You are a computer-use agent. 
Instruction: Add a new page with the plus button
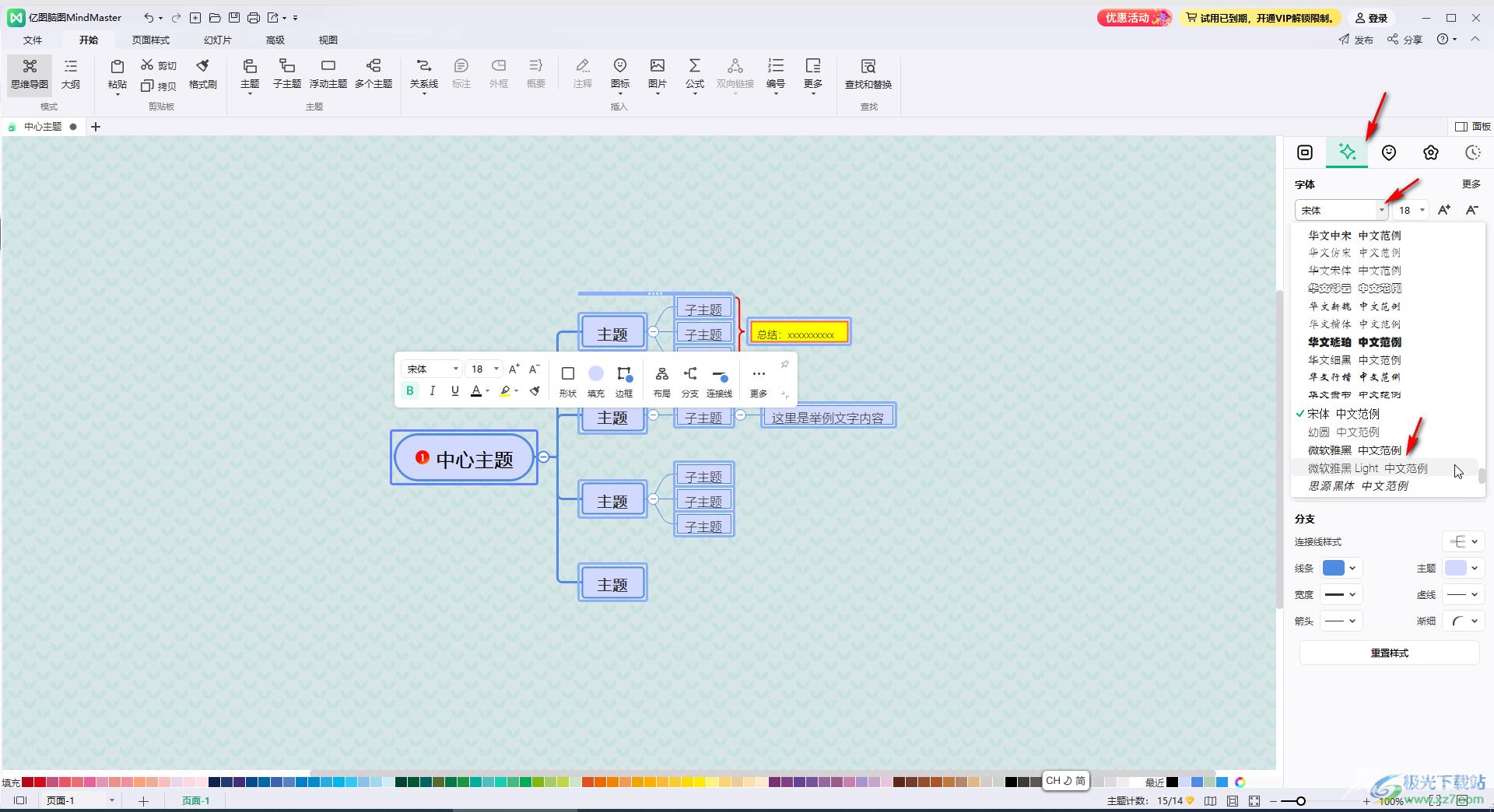point(143,800)
